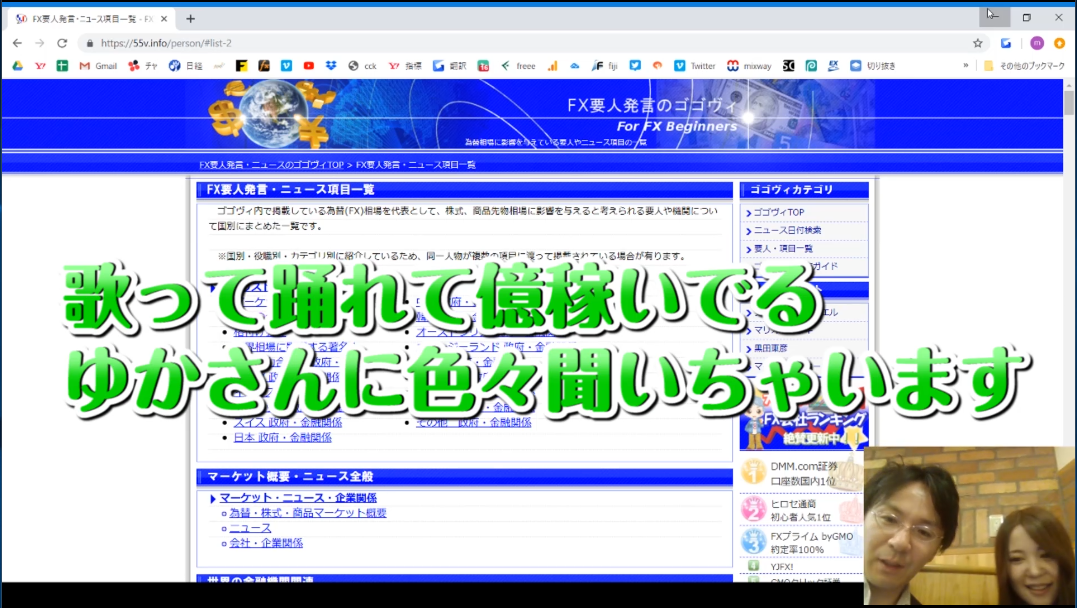
Task: Open the fiji bookmark
Action: [x=604, y=65]
